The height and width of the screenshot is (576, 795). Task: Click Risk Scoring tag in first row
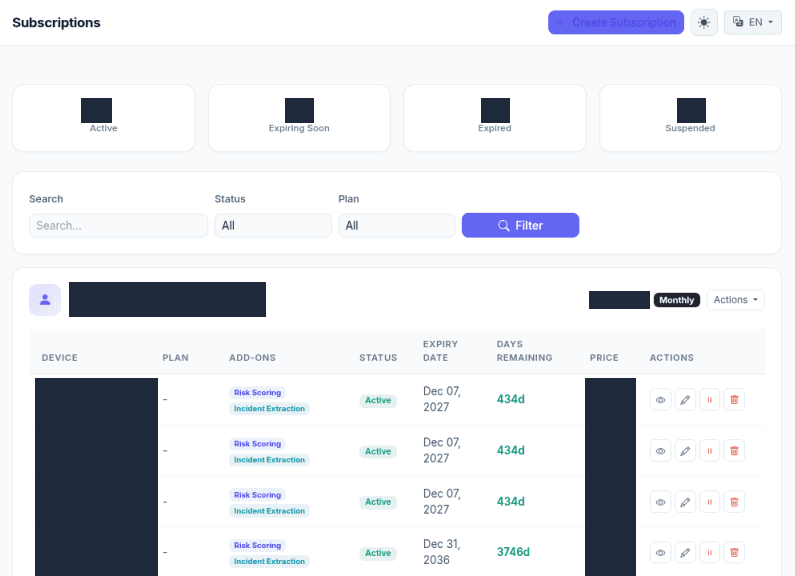click(258, 392)
